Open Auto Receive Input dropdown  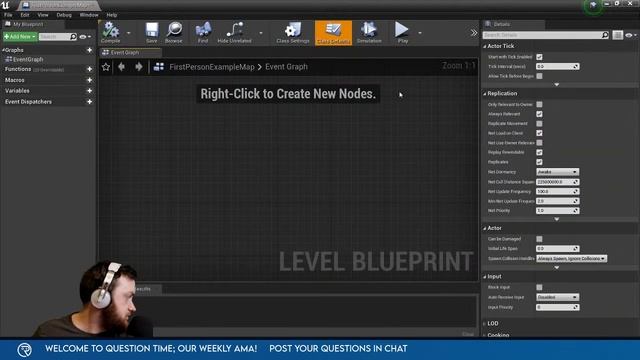[557, 297]
